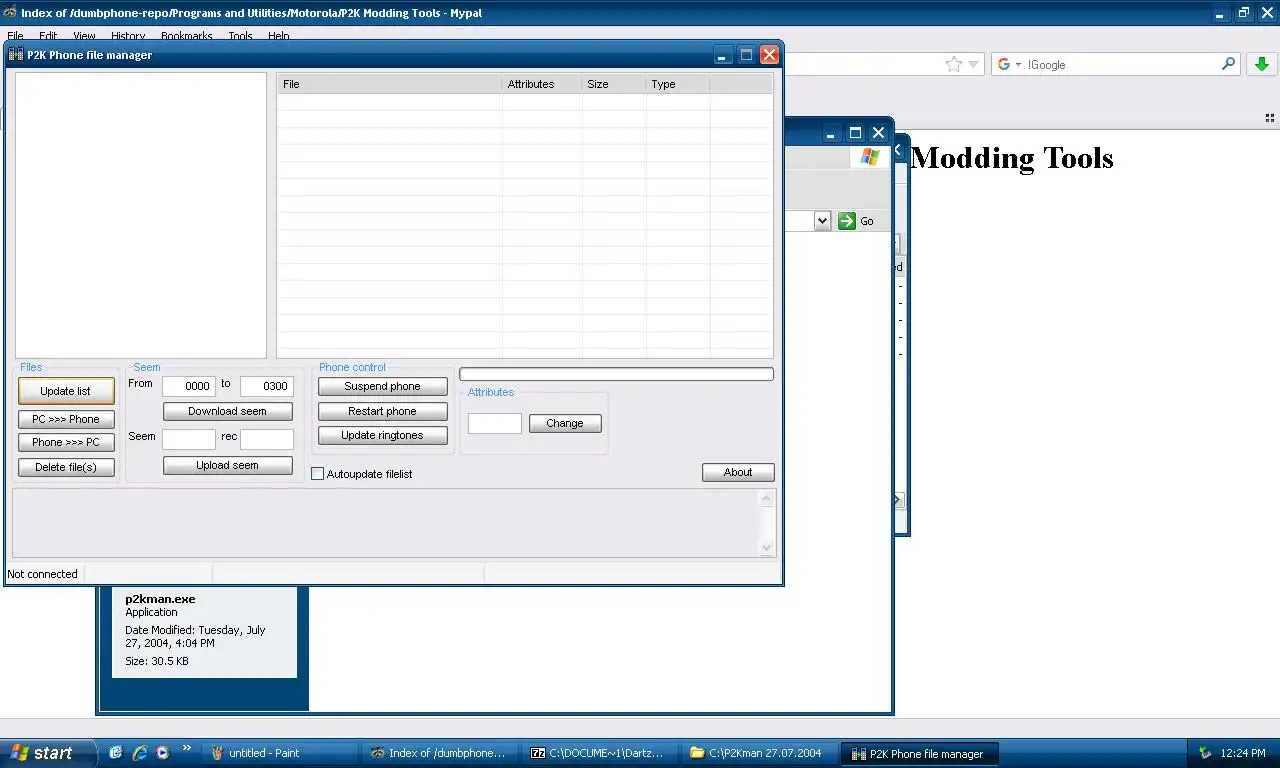Enable the Autoupdate filelist checkbox
The image size is (1280, 768).
click(x=318, y=474)
